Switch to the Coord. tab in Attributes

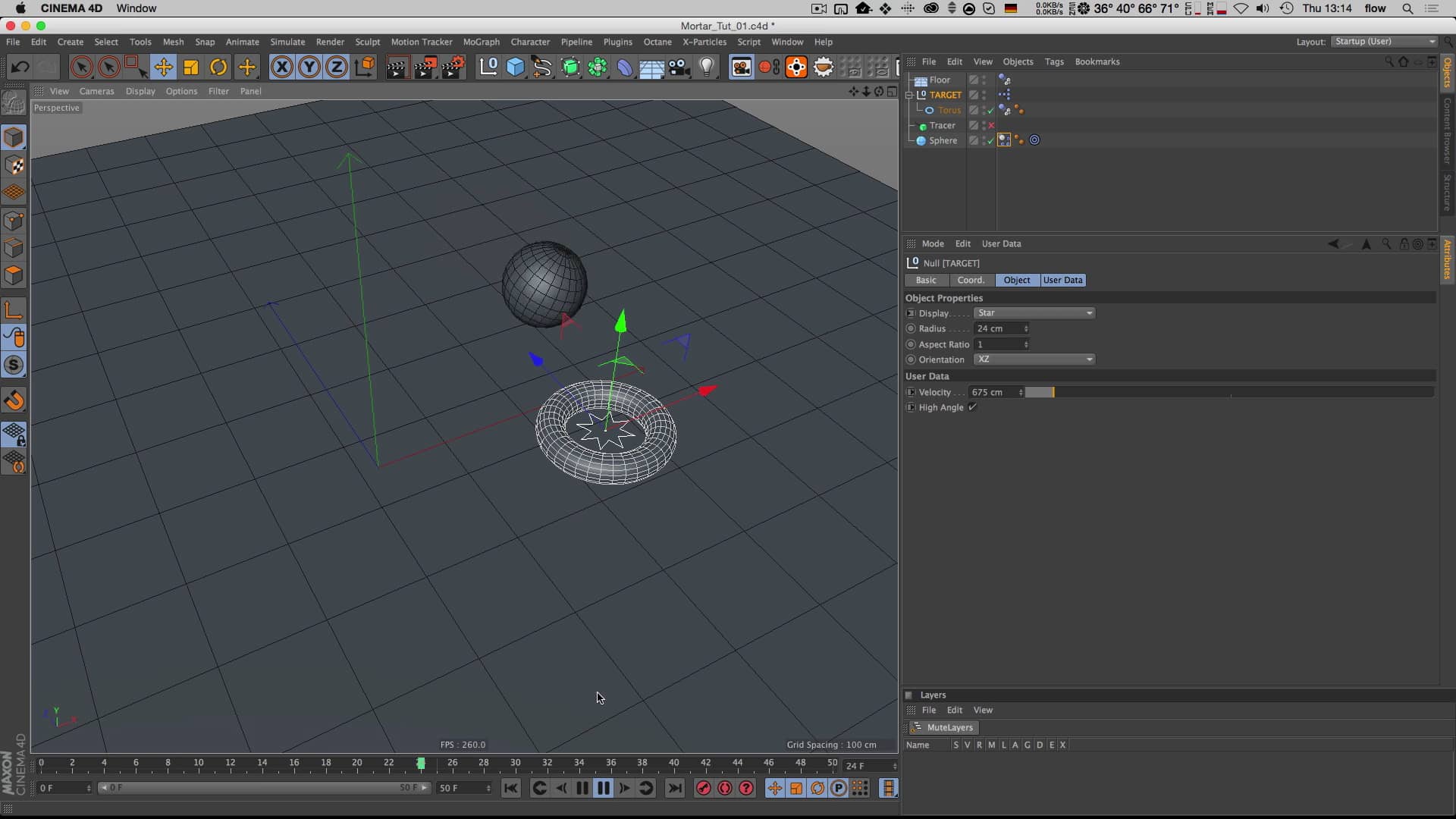[971, 280]
